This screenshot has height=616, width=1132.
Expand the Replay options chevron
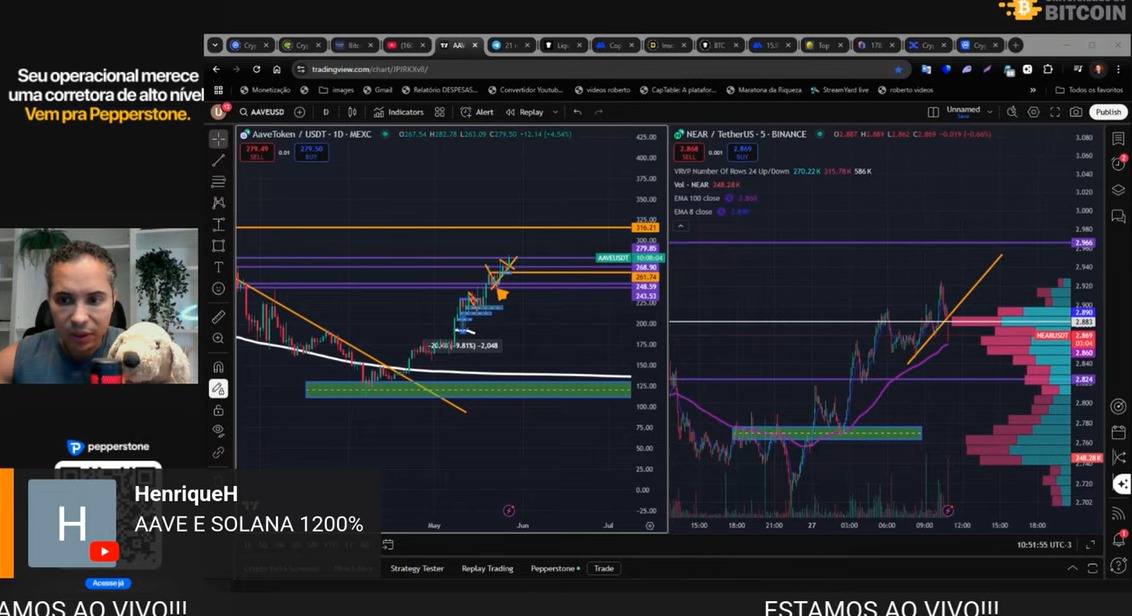554,112
